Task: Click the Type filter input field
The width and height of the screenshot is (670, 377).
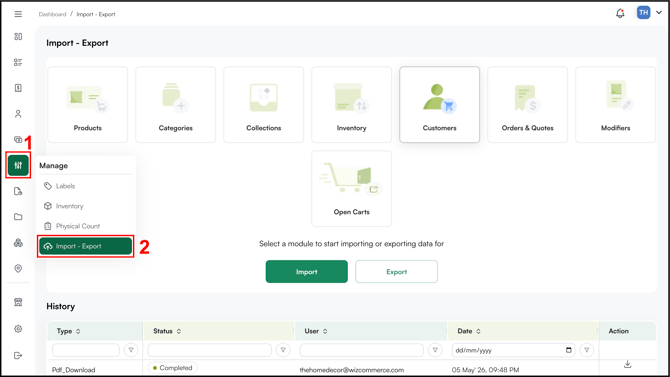Action: 86,350
